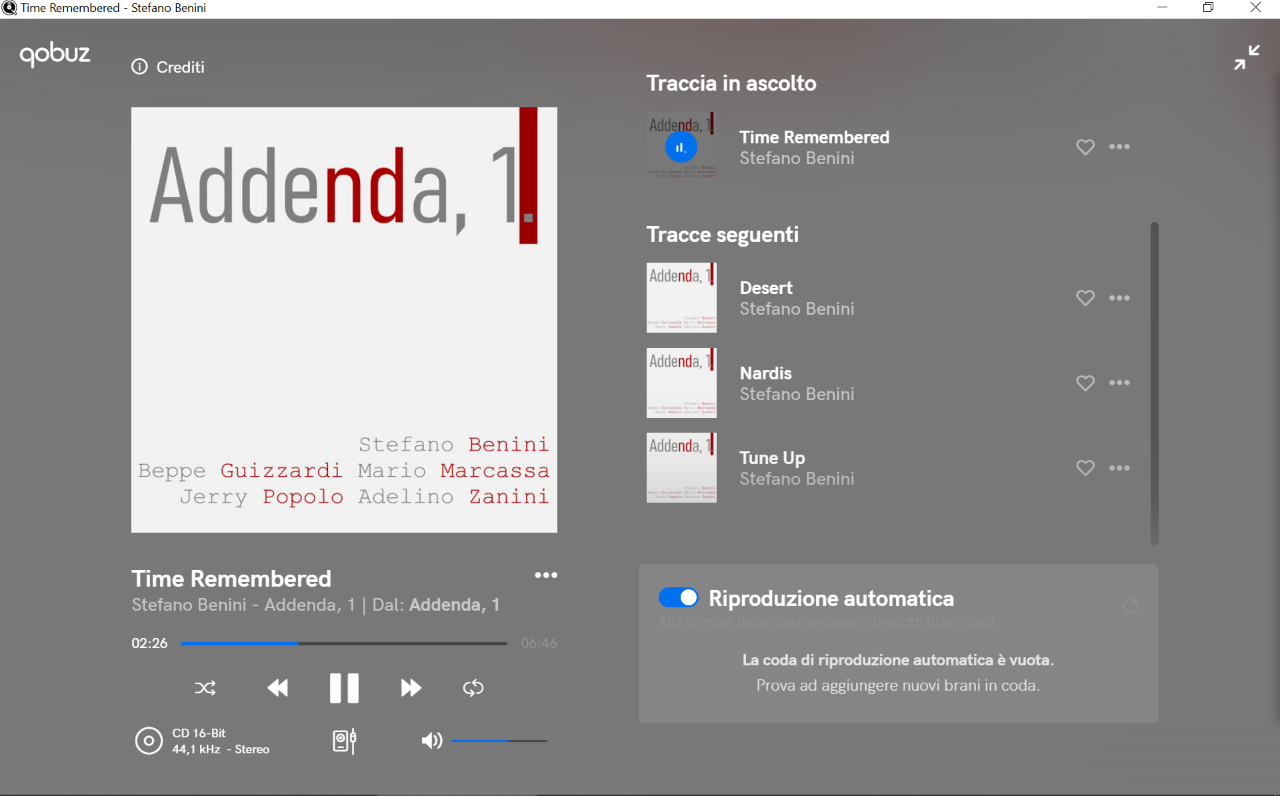Turn off Riproduzione automatica switch
Screen dimensions: 1280x796
(678, 598)
